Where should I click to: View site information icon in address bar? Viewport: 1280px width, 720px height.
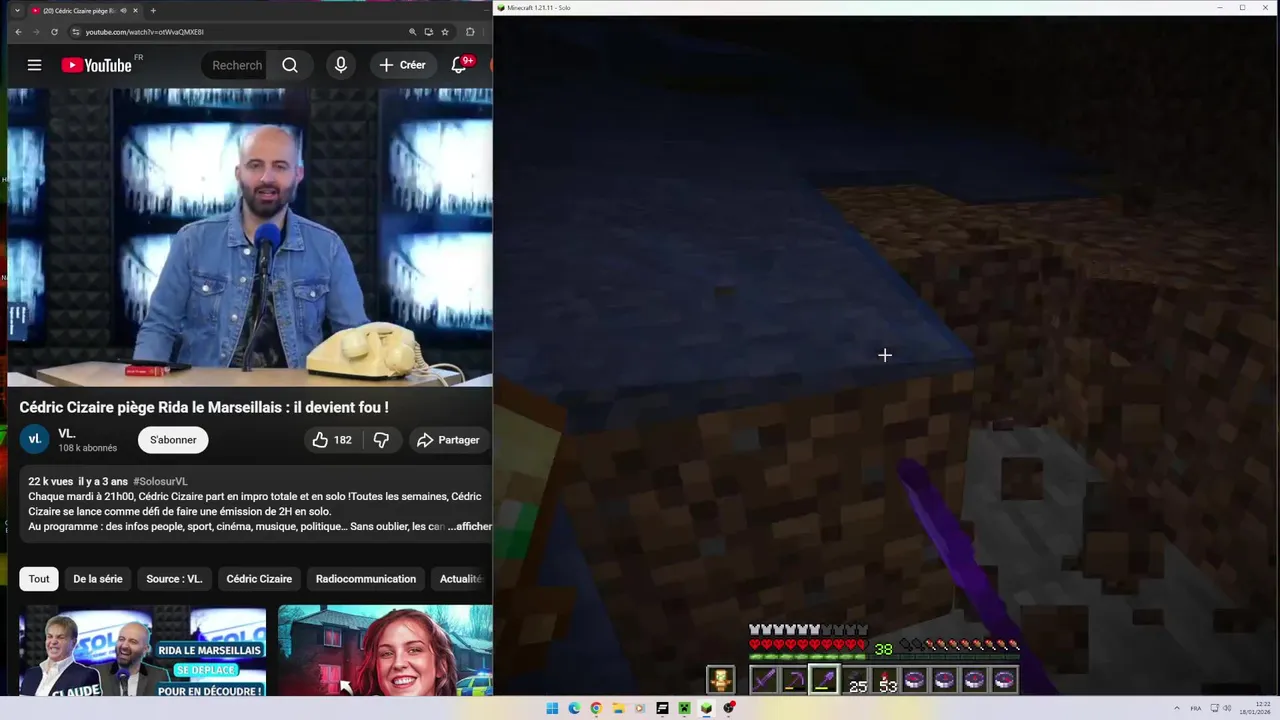75,32
